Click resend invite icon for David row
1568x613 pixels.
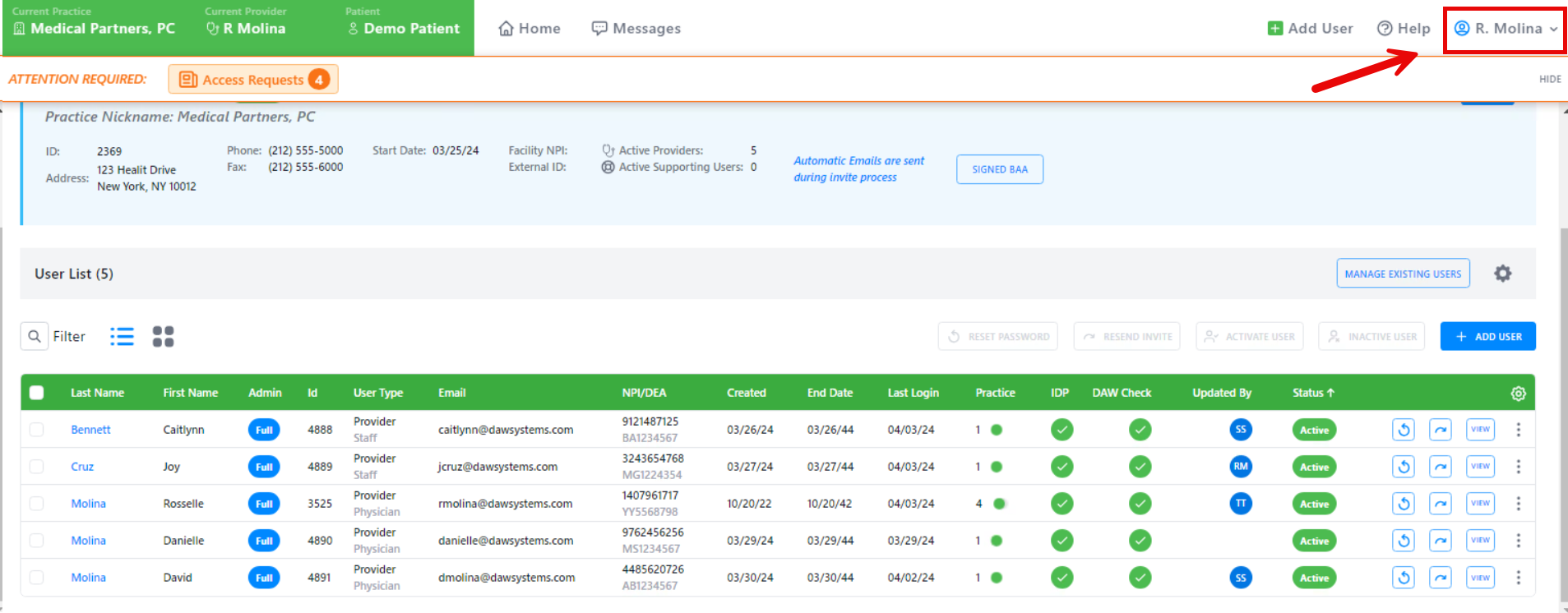(x=1441, y=578)
